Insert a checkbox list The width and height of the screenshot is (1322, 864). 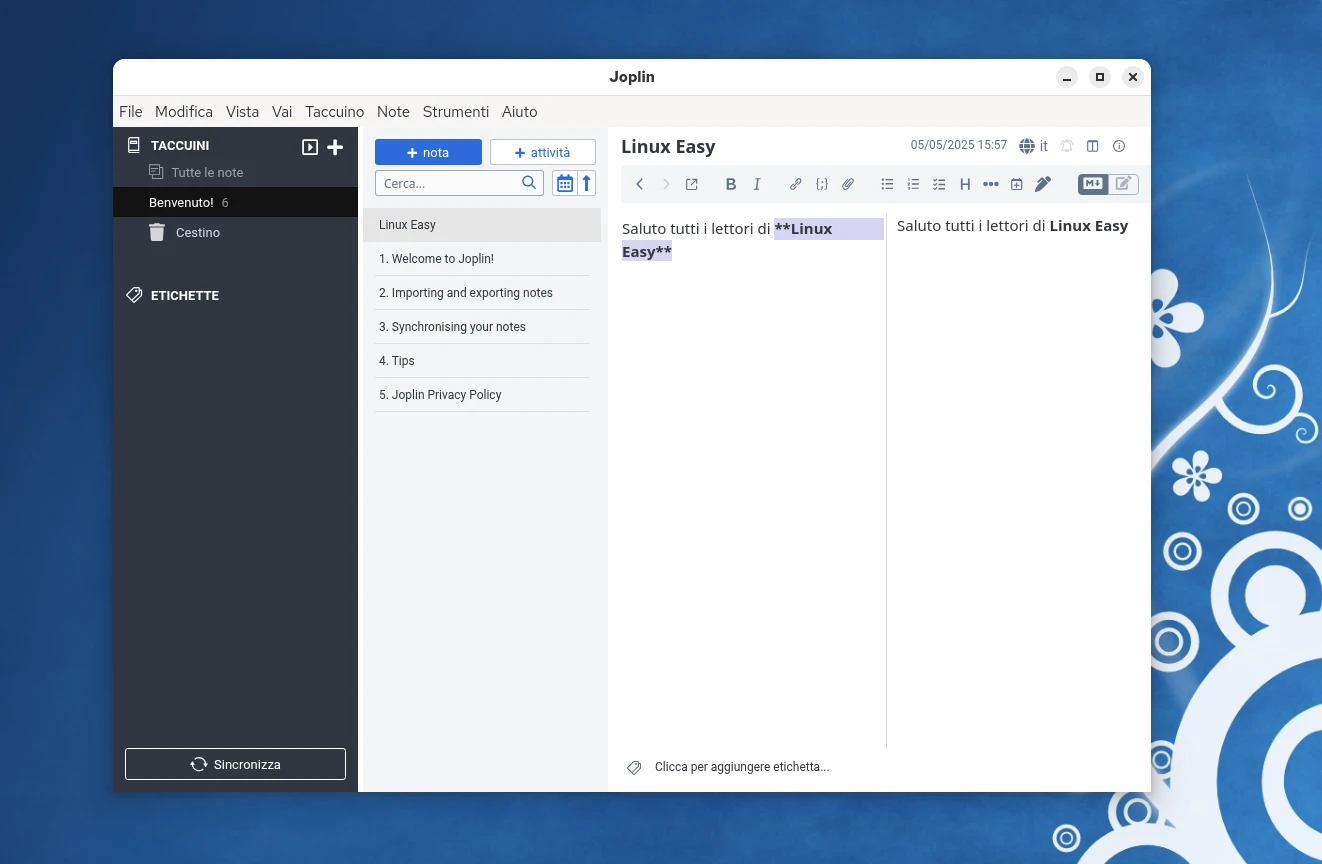coord(939,184)
